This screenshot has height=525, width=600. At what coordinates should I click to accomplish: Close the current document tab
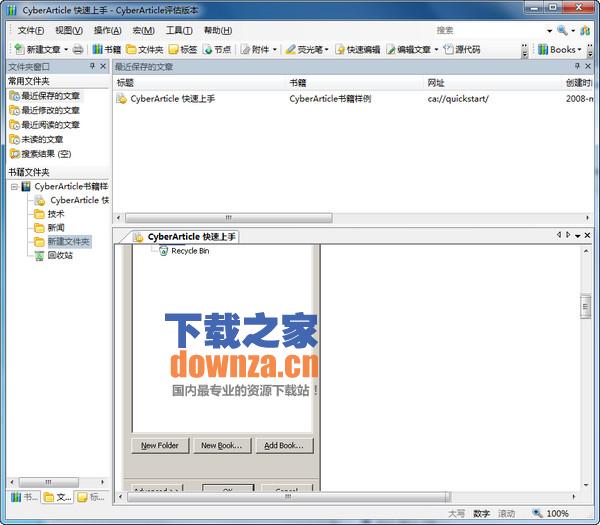[x=587, y=235]
